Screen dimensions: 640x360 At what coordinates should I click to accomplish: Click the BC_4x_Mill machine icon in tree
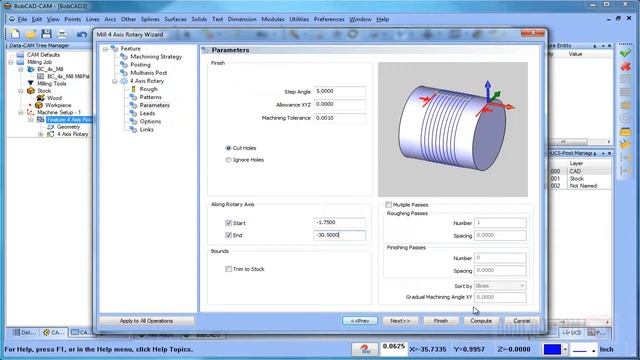[x=31, y=69]
